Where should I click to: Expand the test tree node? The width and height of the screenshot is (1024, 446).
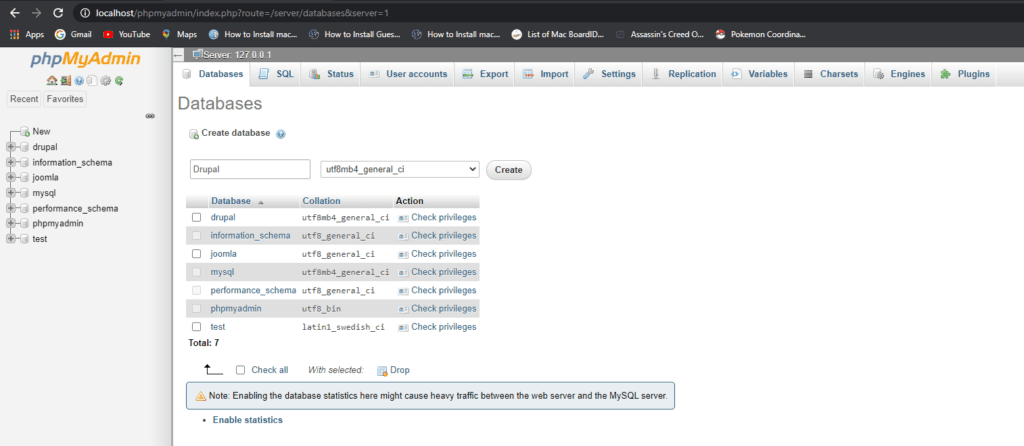pos(10,238)
